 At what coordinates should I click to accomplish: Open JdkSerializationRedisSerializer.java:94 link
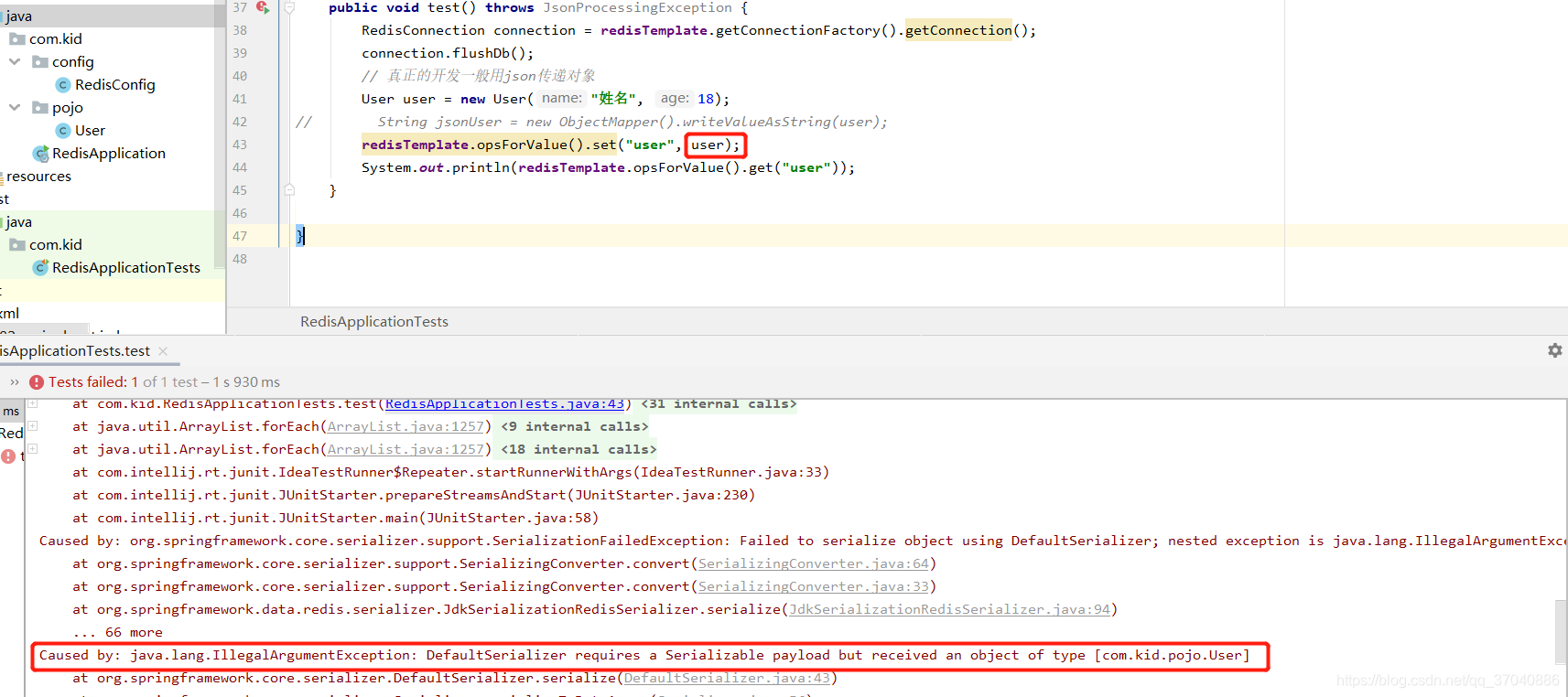949,610
